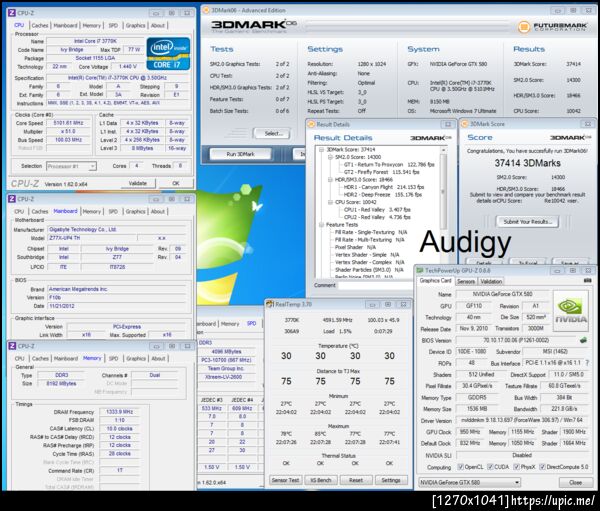600x511 pixels.
Task: Collapse the HDR/SM3.0 Score: 18466 tree node
Action: pyautogui.click(x=330, y=180)
